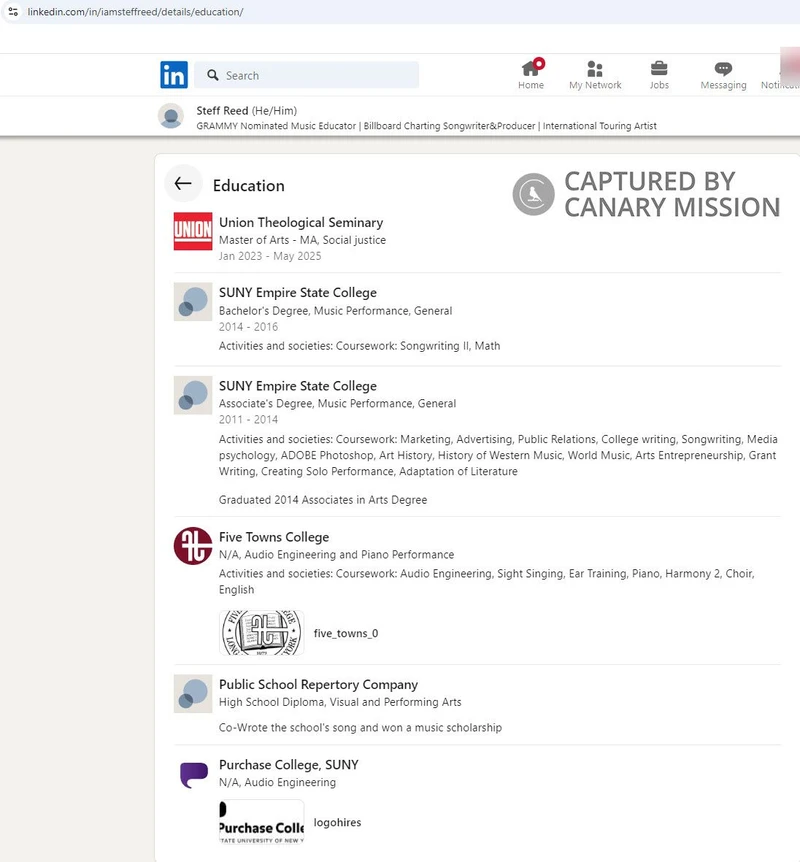
Task: Open Messaging from the navigation bar
Action: coord(722,70)
